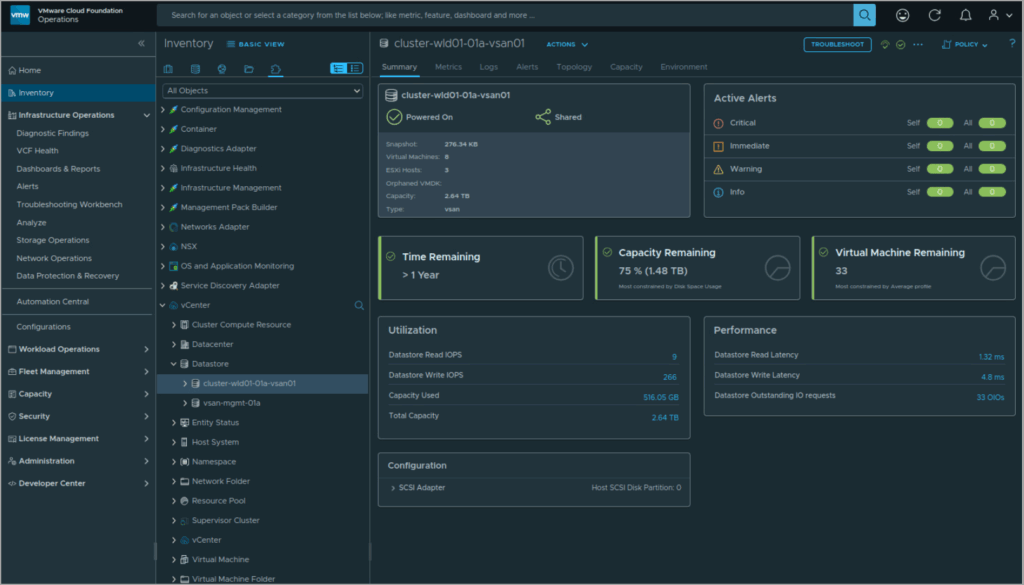This screenshot has height=585, width=1024.
Task: Open Capacity Used value link 516.05 GB
Action: tap(660, 397)
